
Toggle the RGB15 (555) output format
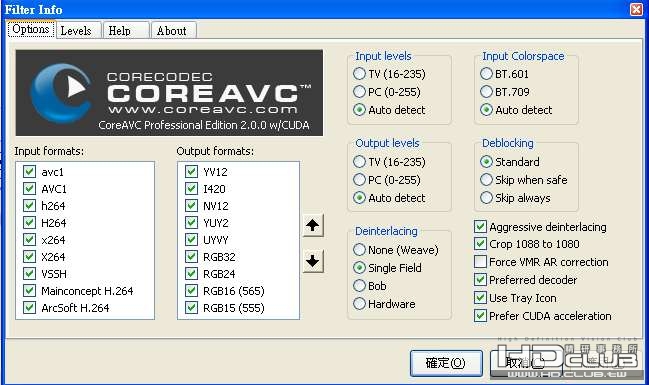(191, 307)
